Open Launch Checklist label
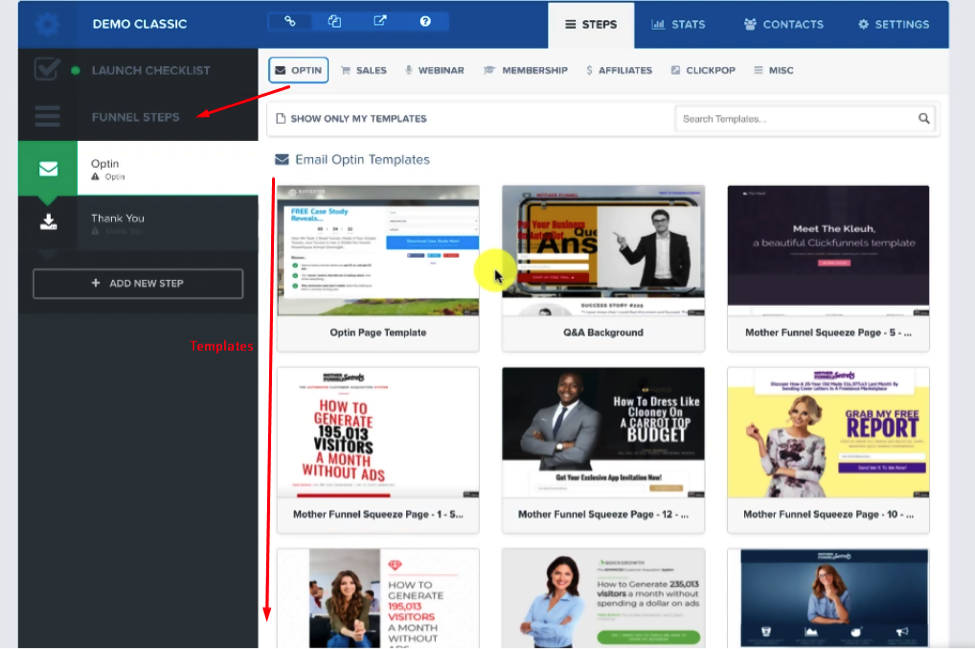This screenshot has width=975, height=649. (150, 70)
